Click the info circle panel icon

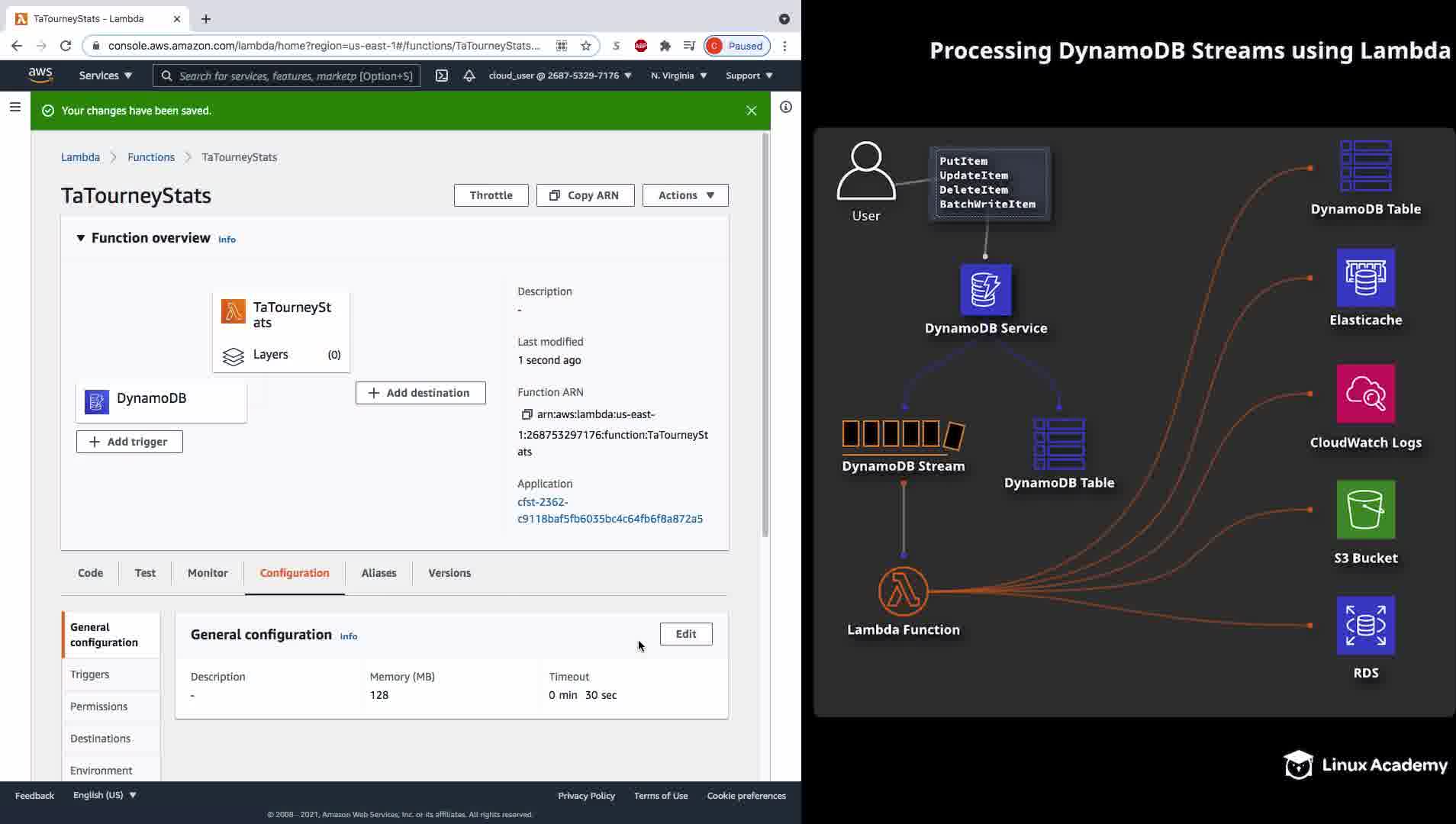(x=786, y=108)
